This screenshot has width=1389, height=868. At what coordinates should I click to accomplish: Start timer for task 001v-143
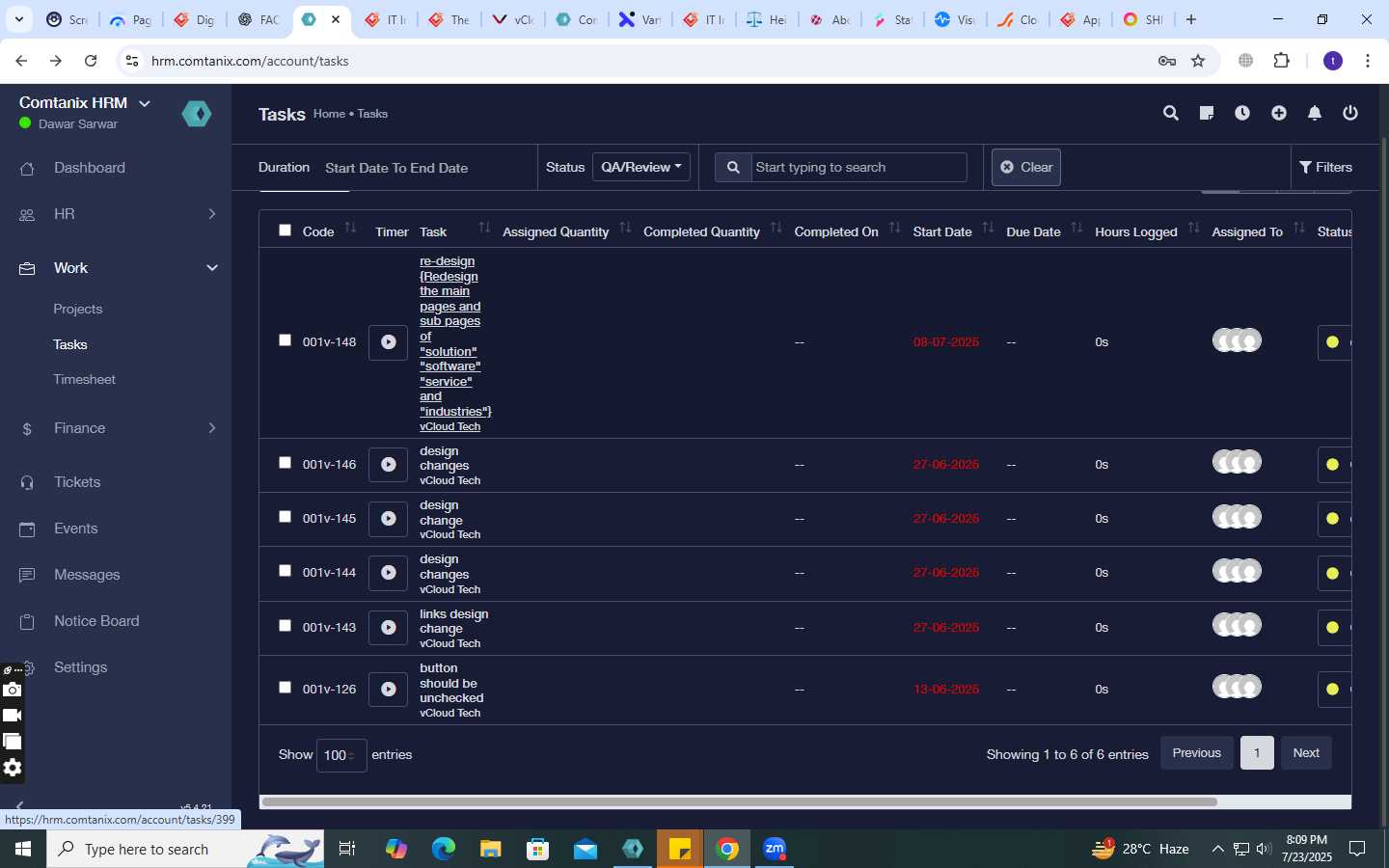pos(388,628)
